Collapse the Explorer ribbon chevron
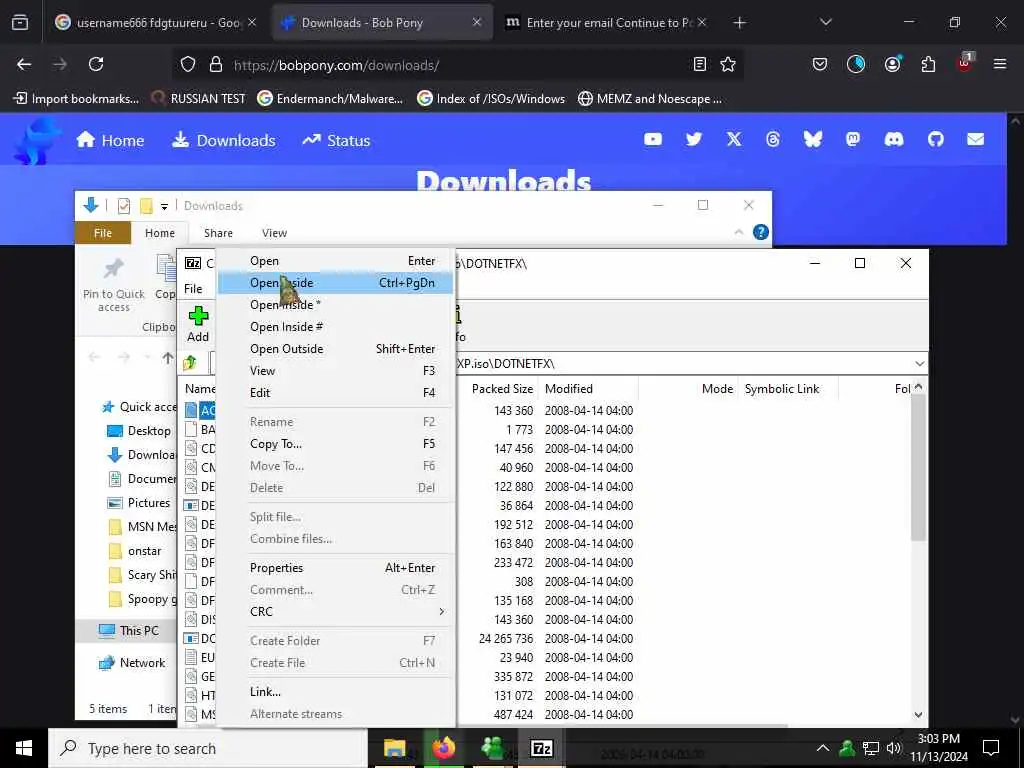Image resolution: width=1024 pixels, height=768 pixels. pyautogui.click(x=739, y=232)
